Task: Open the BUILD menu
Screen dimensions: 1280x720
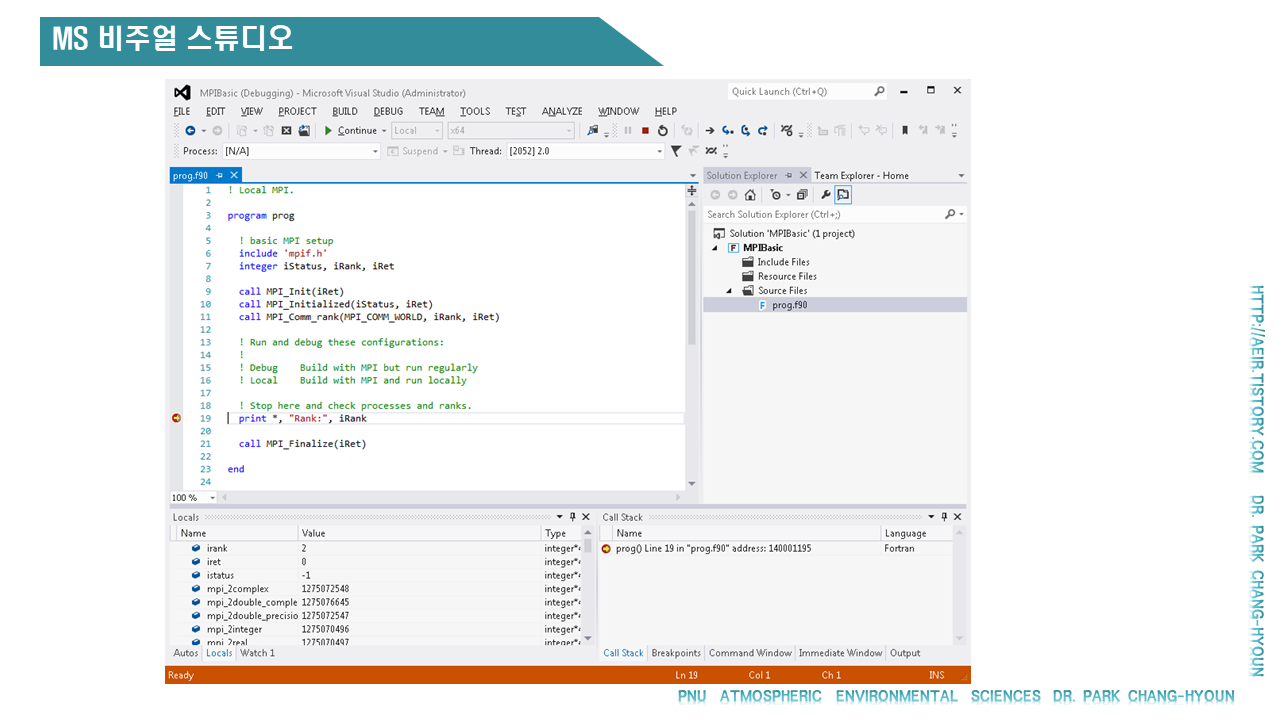Action: 345,111
